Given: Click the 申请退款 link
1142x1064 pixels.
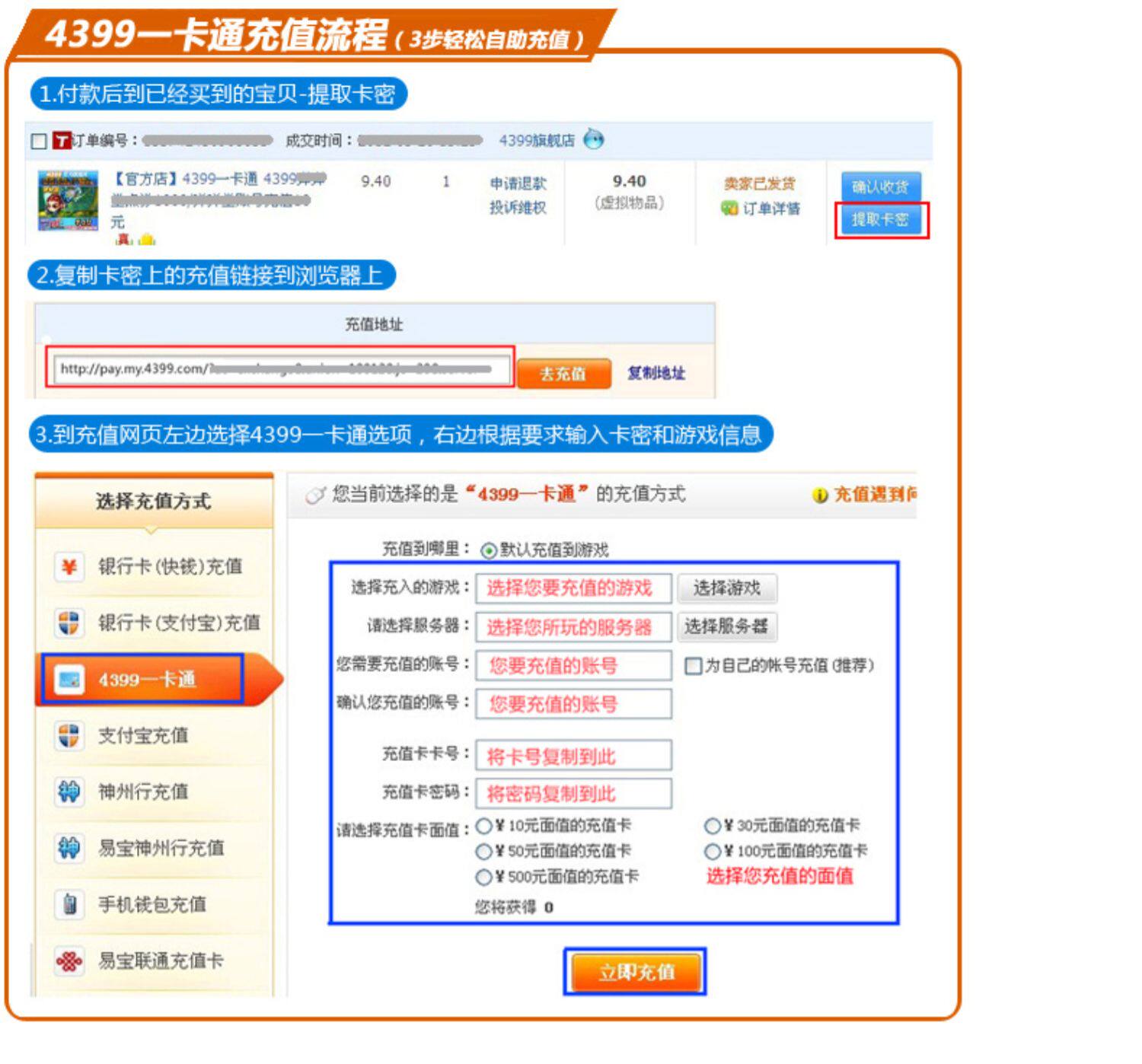Looking at the screenshot, I should pos(518,183).
